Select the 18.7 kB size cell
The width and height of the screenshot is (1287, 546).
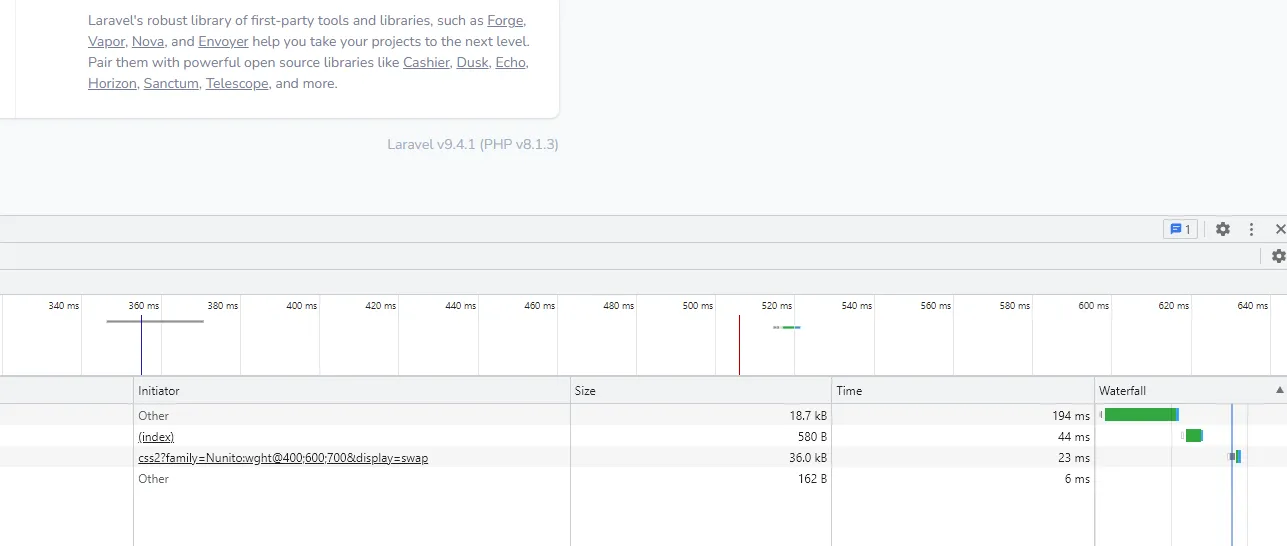coord(701,415)
